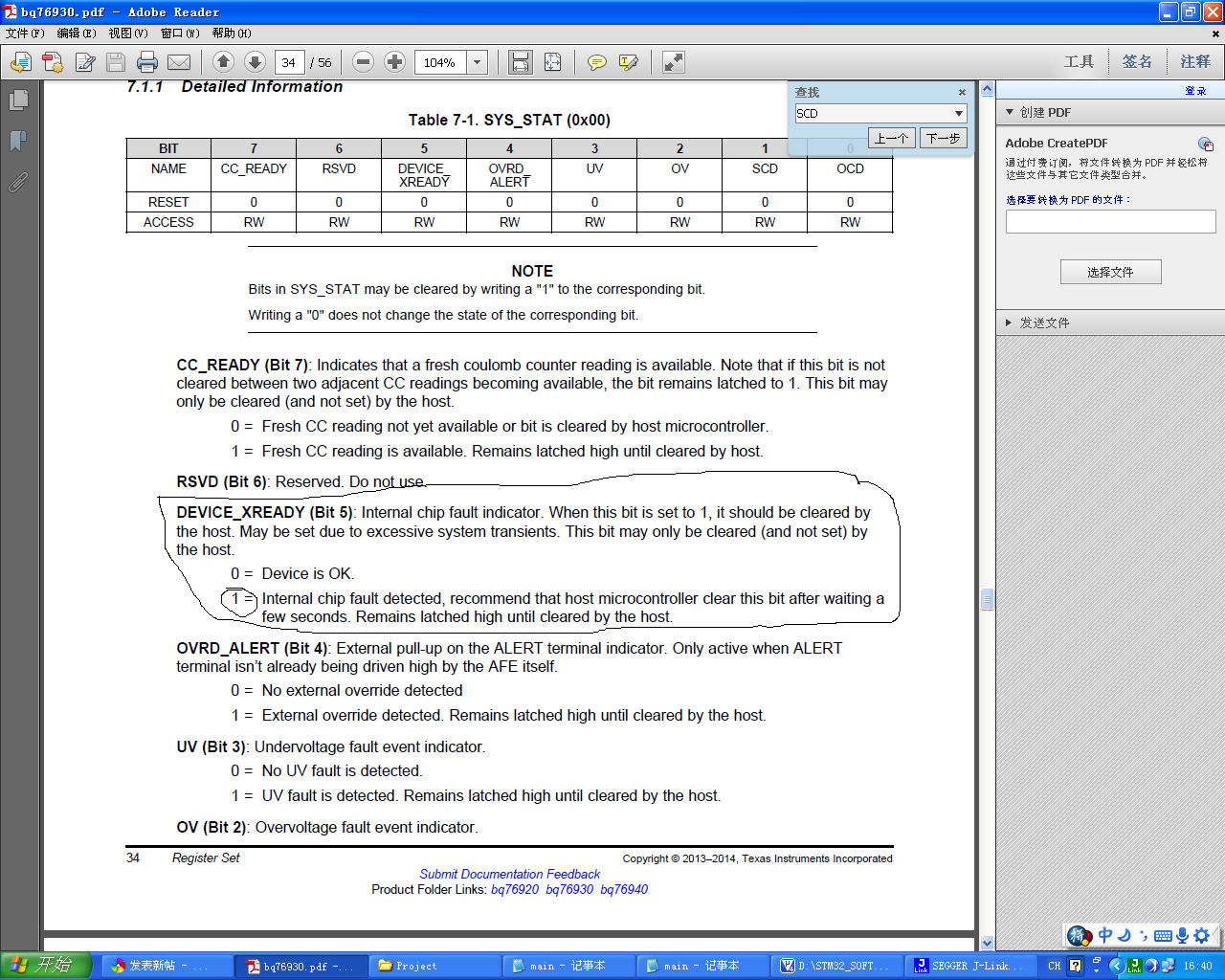Open the Windows 开始 start menu
Image resolution: width=1225 pixels, height=980 pixels.
point(46,966)
